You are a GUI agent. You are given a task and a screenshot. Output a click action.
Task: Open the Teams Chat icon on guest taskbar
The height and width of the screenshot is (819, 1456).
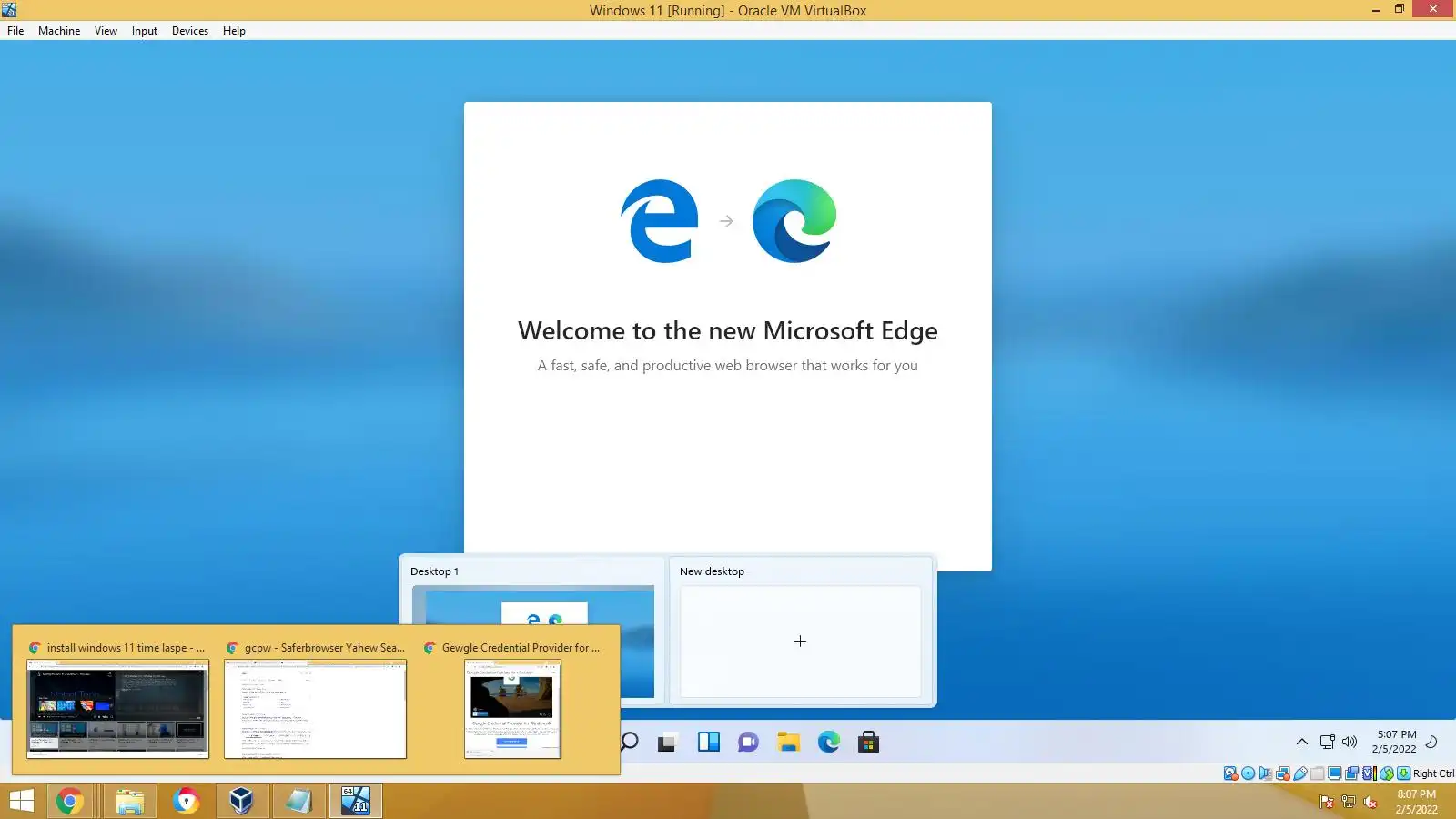(748, 743)
